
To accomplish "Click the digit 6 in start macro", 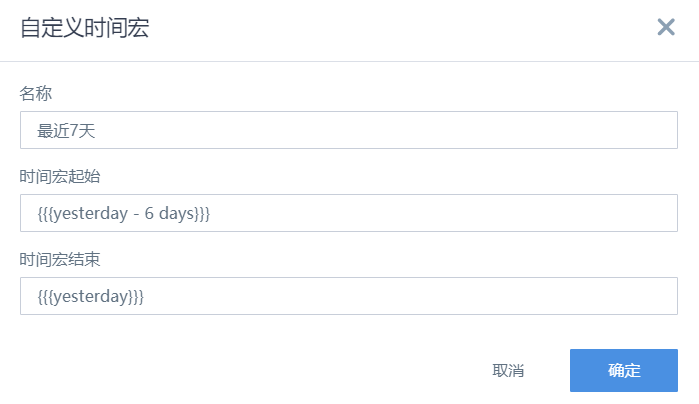I will 149,213.
